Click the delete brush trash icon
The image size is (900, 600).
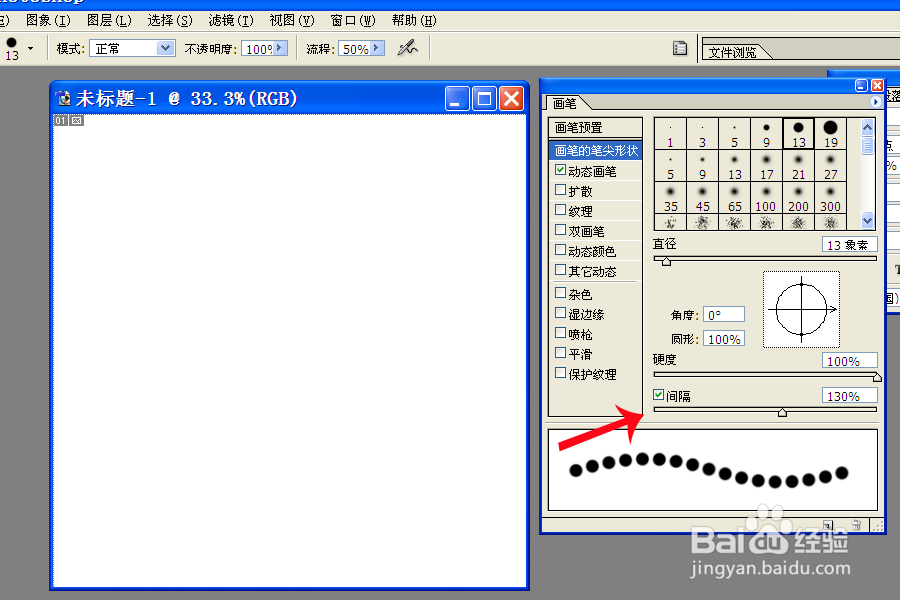tap(856, 525)
